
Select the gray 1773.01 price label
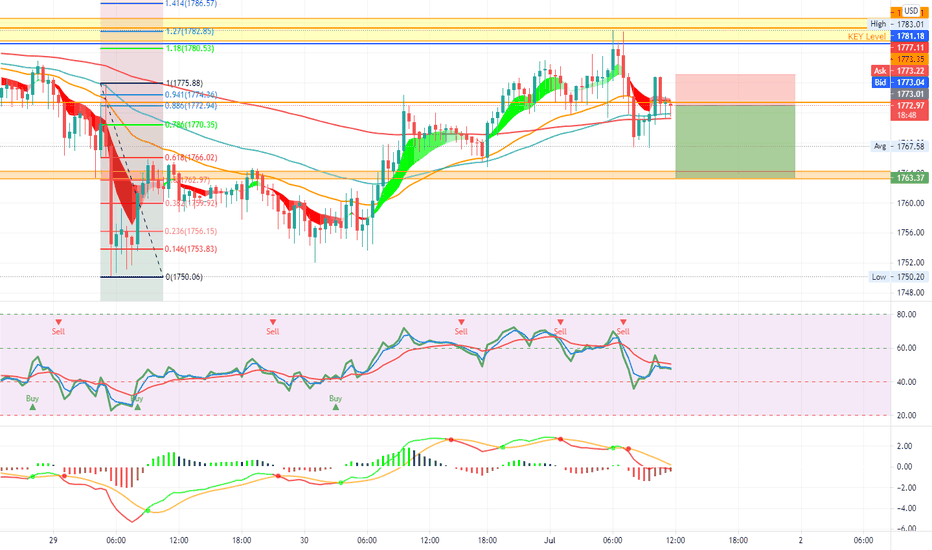(909, 94)
